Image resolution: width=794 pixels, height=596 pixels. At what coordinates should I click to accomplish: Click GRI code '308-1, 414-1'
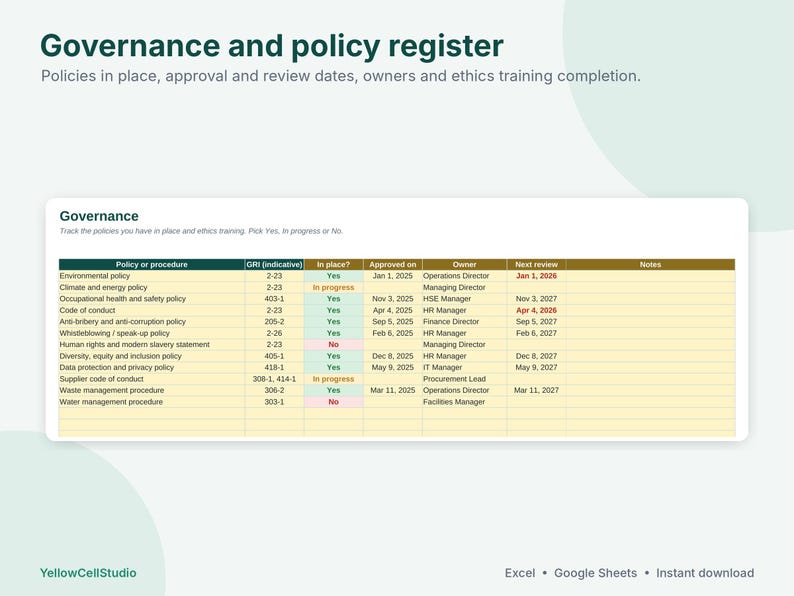coord(274,379)
